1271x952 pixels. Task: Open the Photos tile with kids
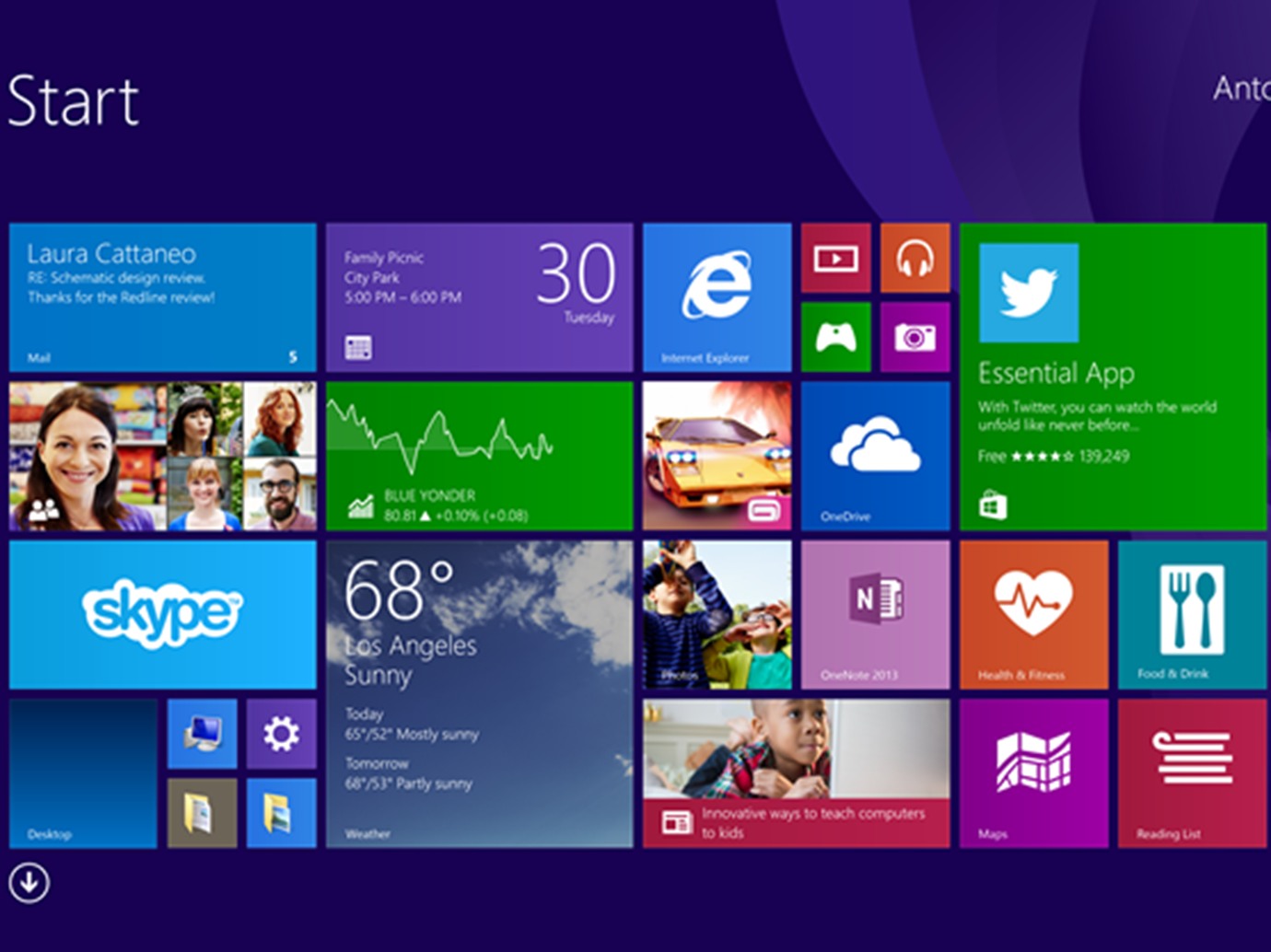717,614
